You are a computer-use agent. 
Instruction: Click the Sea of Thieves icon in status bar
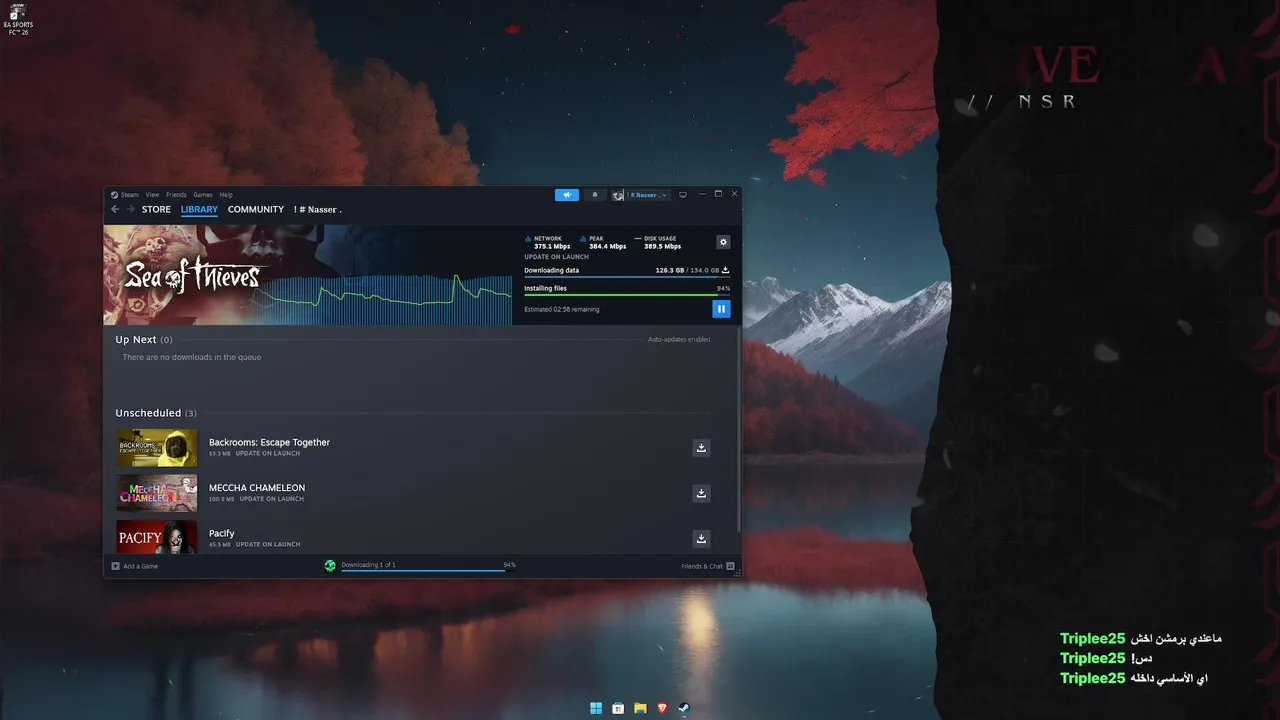330,566
